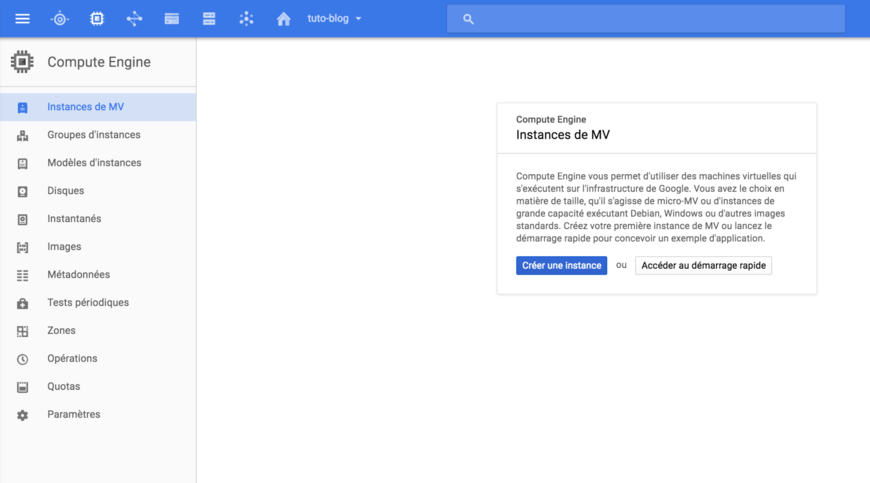Image resolution: width=870 pixels, height=483 pixels.
Task: Click the Instantanés snapshot icon
Action: pyautogui.click(x=22, y=220)
